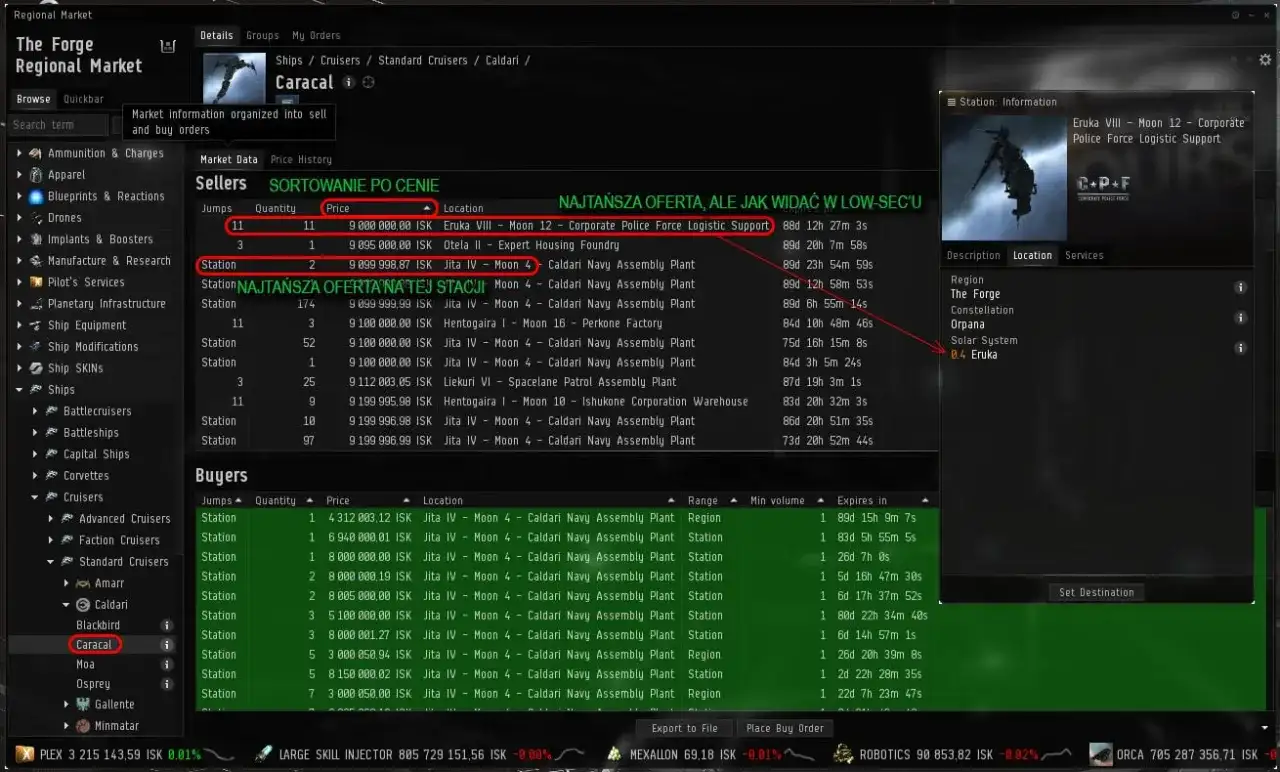Open the Services tab in station info
Image resolution: width=1280 pixels, height=772 pixels.
(1084, 255)
